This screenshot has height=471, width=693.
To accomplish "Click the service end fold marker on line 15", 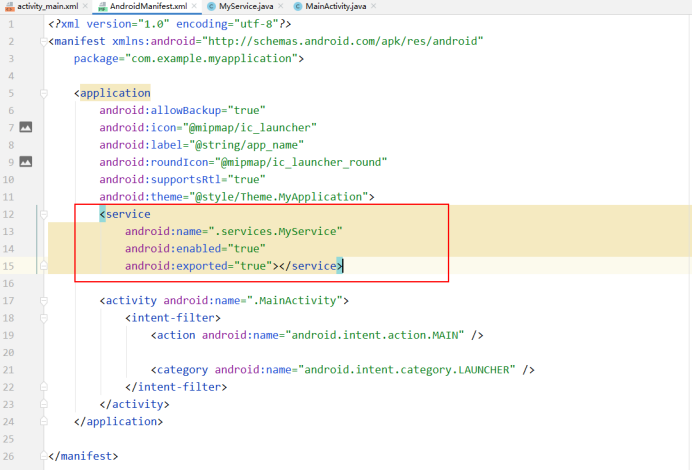I will [x=44, y=266].
